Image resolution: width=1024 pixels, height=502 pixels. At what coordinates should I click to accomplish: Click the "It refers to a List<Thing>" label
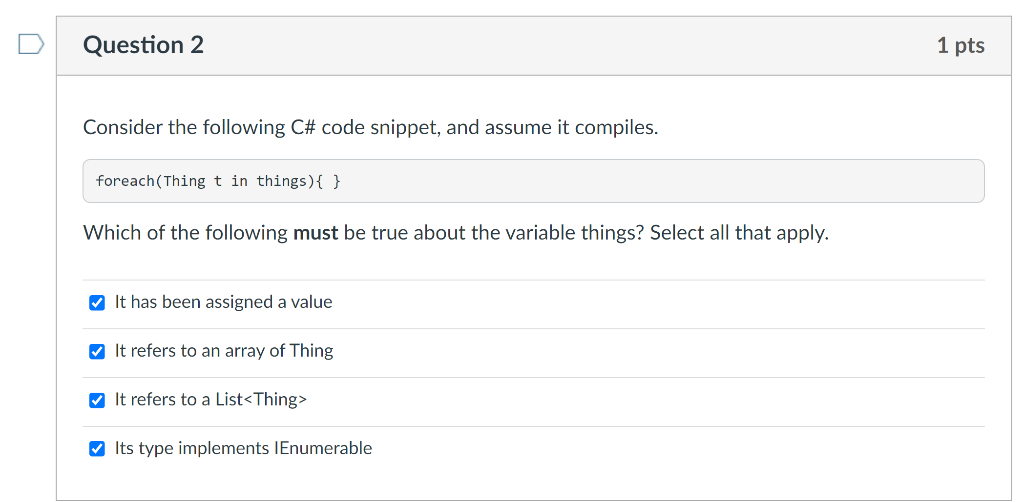coord(210,400)
